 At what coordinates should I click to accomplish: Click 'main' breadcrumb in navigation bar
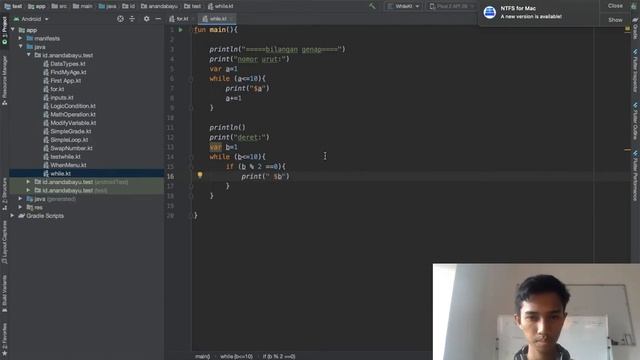point(82,6)
